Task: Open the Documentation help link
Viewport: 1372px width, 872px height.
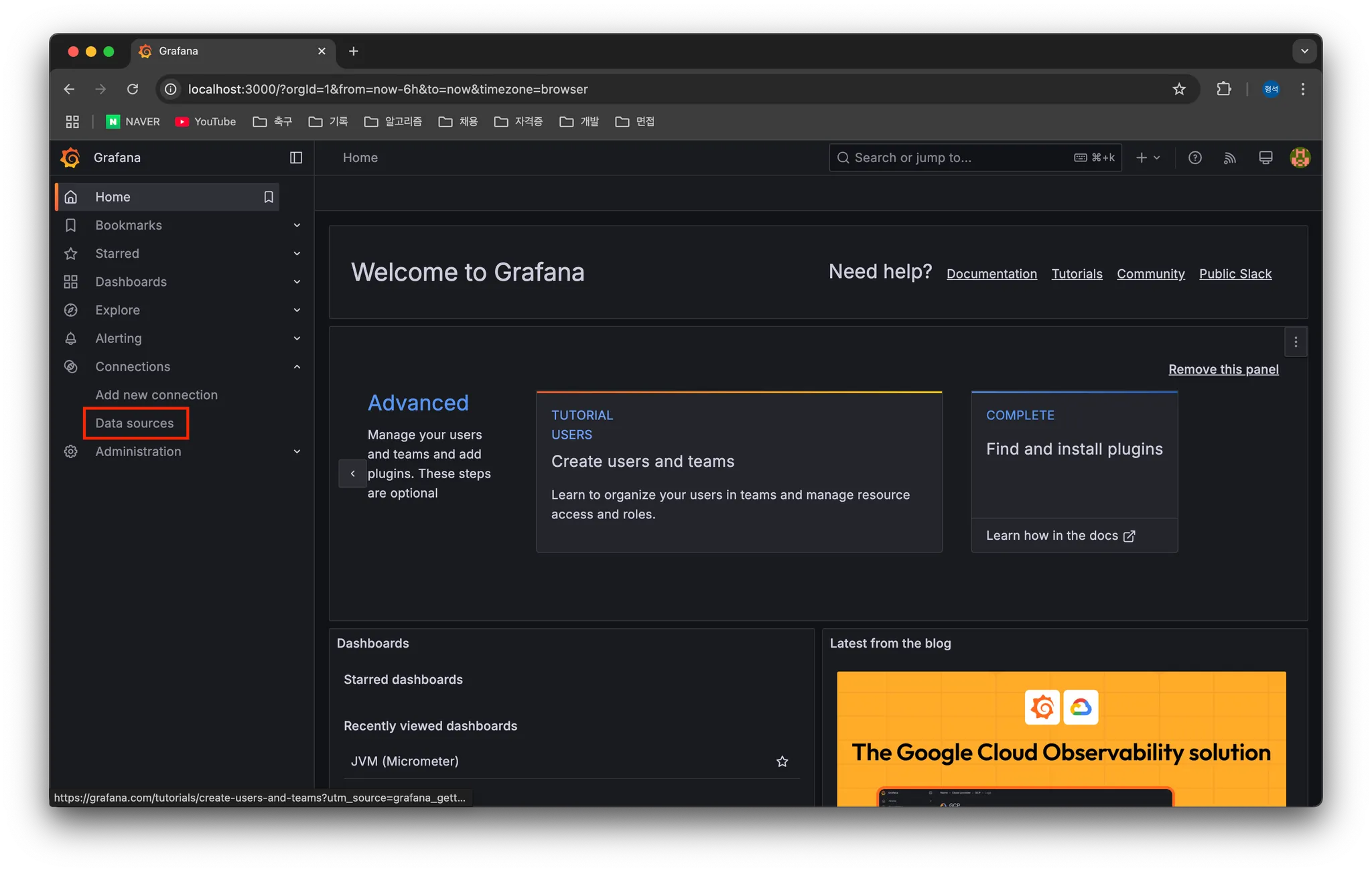Action: pos(991,274)
